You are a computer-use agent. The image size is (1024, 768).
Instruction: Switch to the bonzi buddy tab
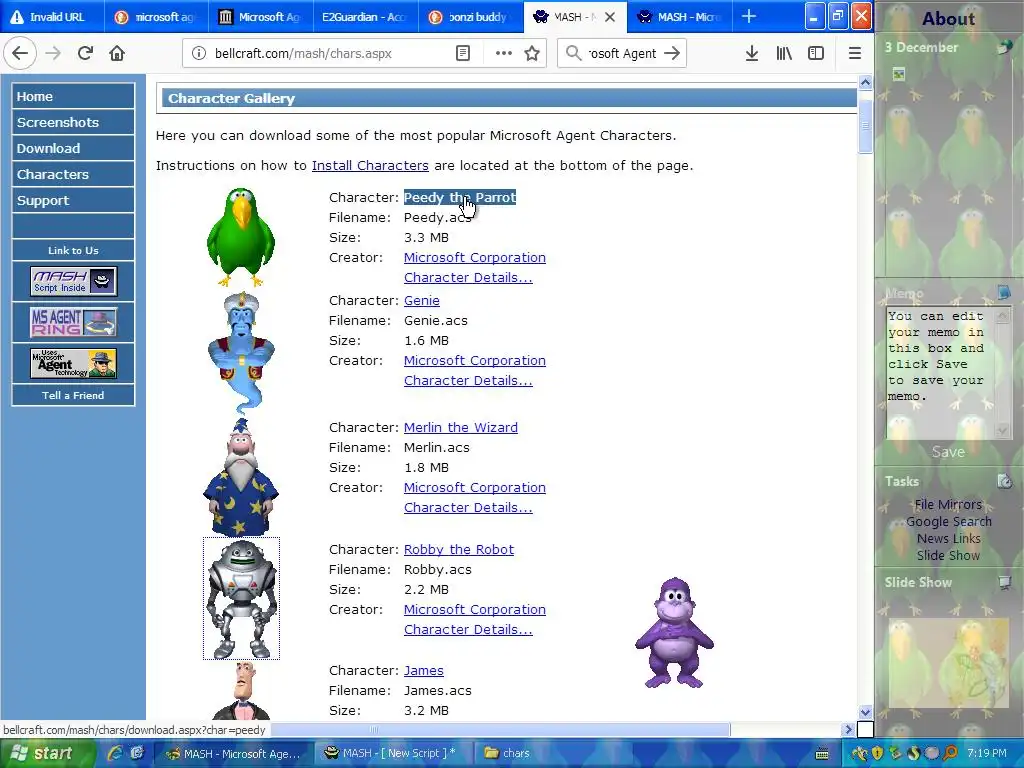click(470, 17)
